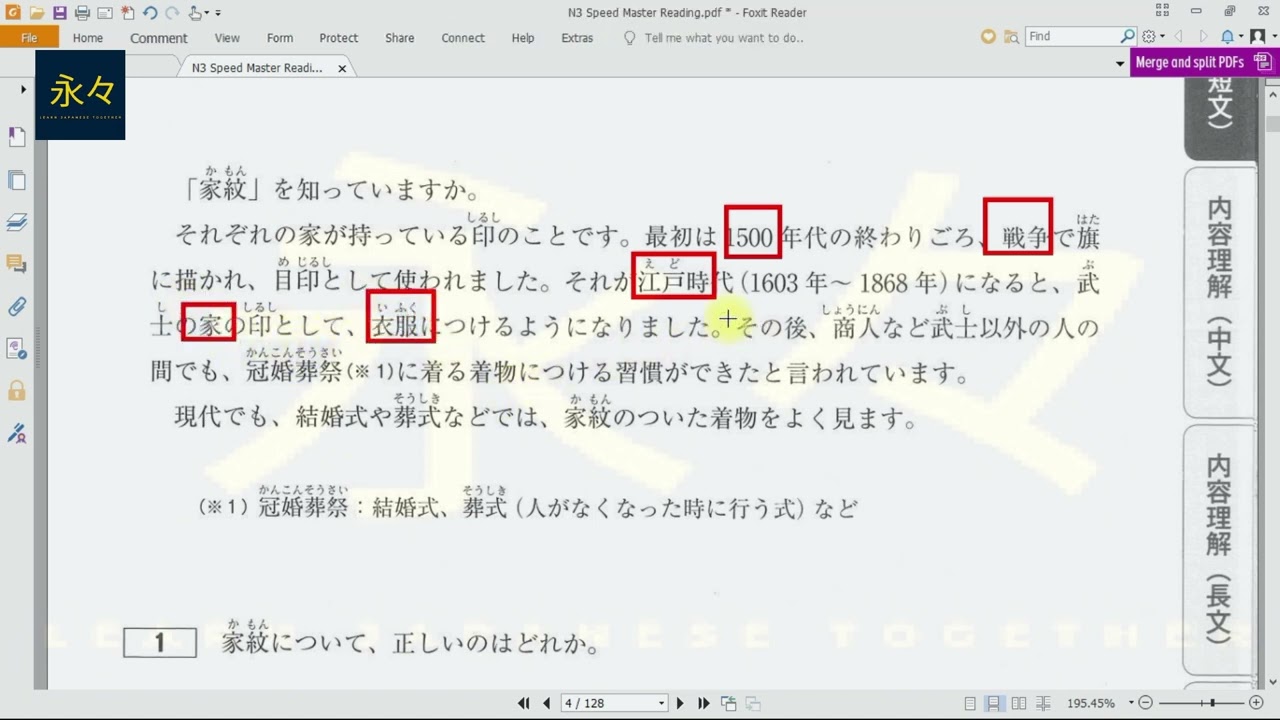Open the View ribbon tab
Image resolution: width=1280 pixels, height=720 pixels.
point(227,38)
